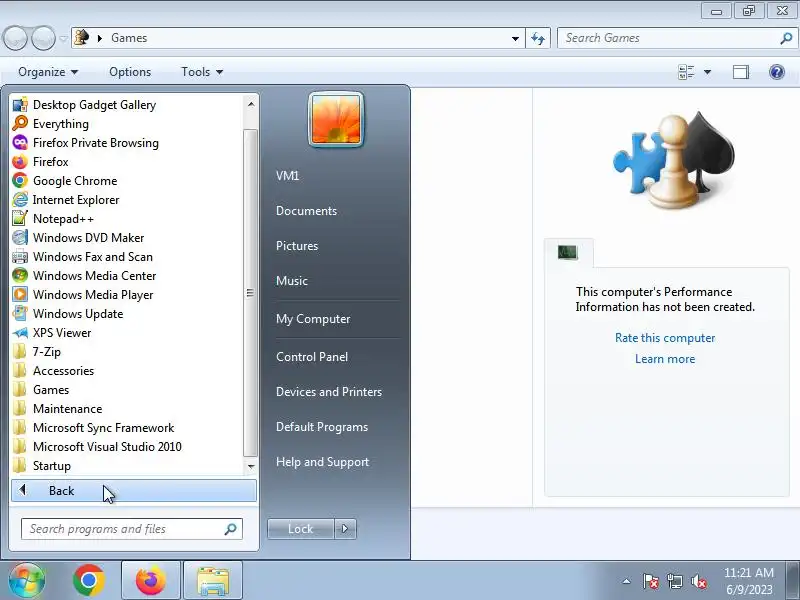Click the user account picture
800x600 pixels.
click(336, 120)
